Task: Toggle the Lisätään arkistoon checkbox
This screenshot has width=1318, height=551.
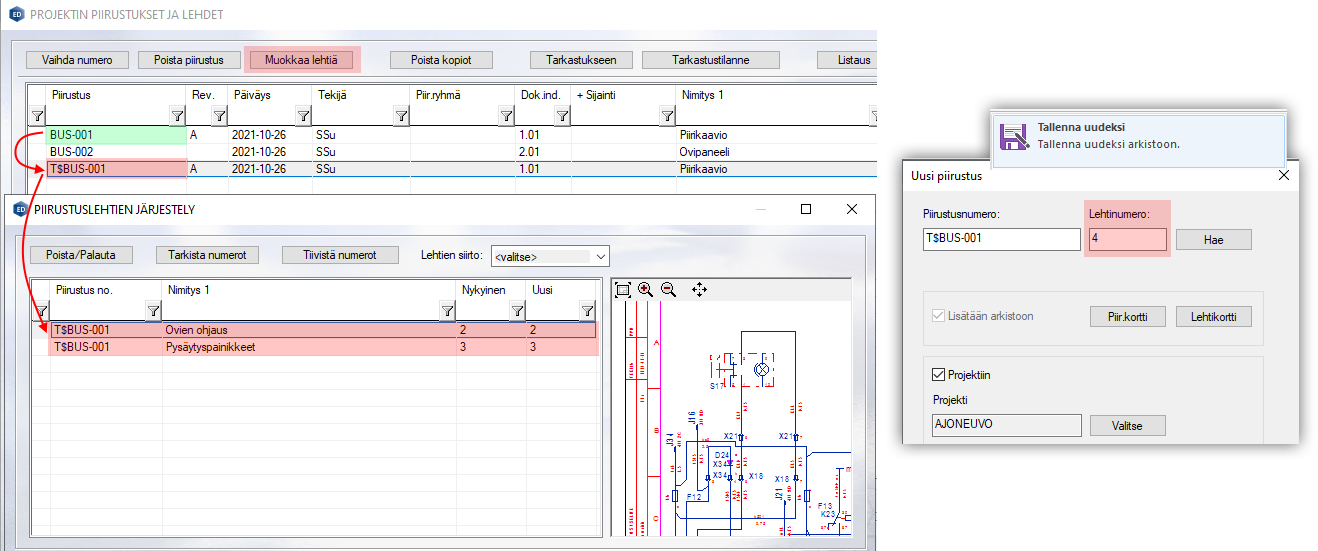Action: tap(938, 316)
